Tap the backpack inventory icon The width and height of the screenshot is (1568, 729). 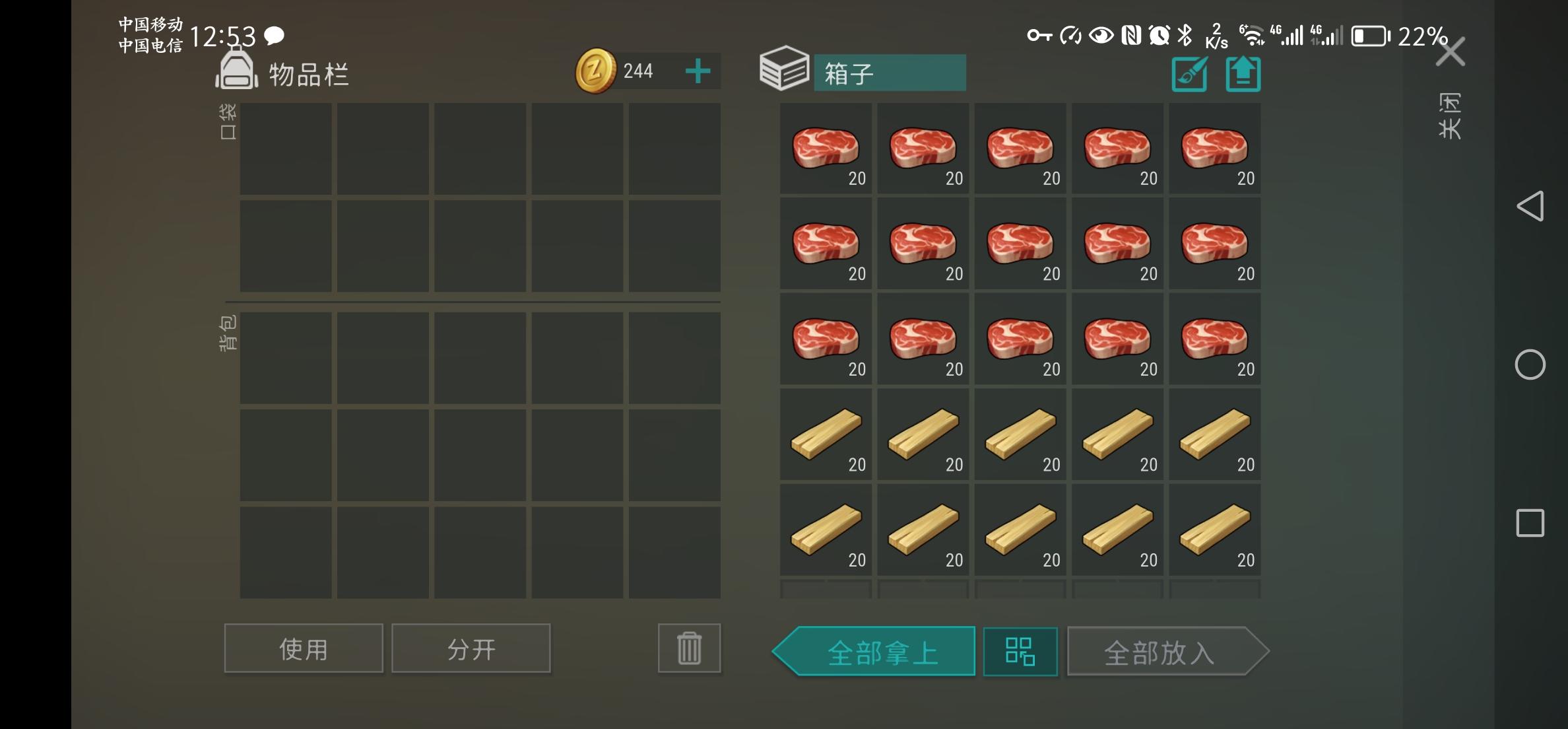click(236, 69)
